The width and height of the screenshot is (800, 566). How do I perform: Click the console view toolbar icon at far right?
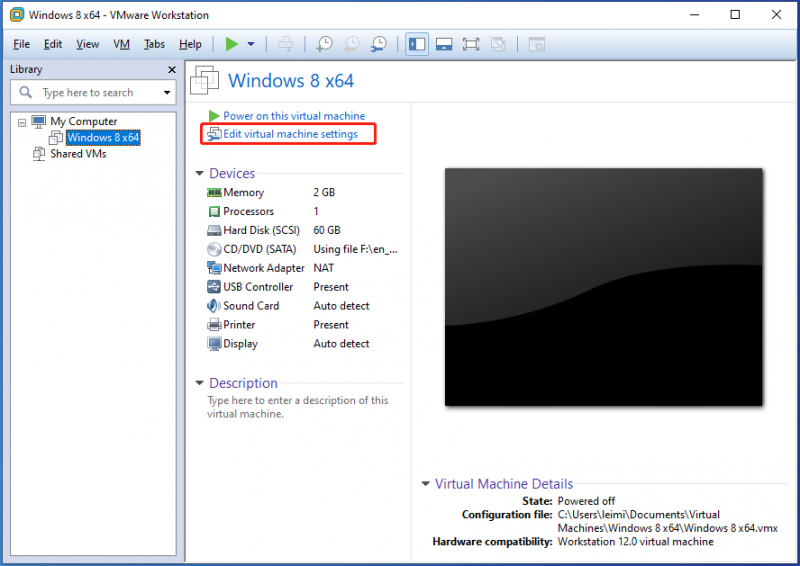(537, 44)
